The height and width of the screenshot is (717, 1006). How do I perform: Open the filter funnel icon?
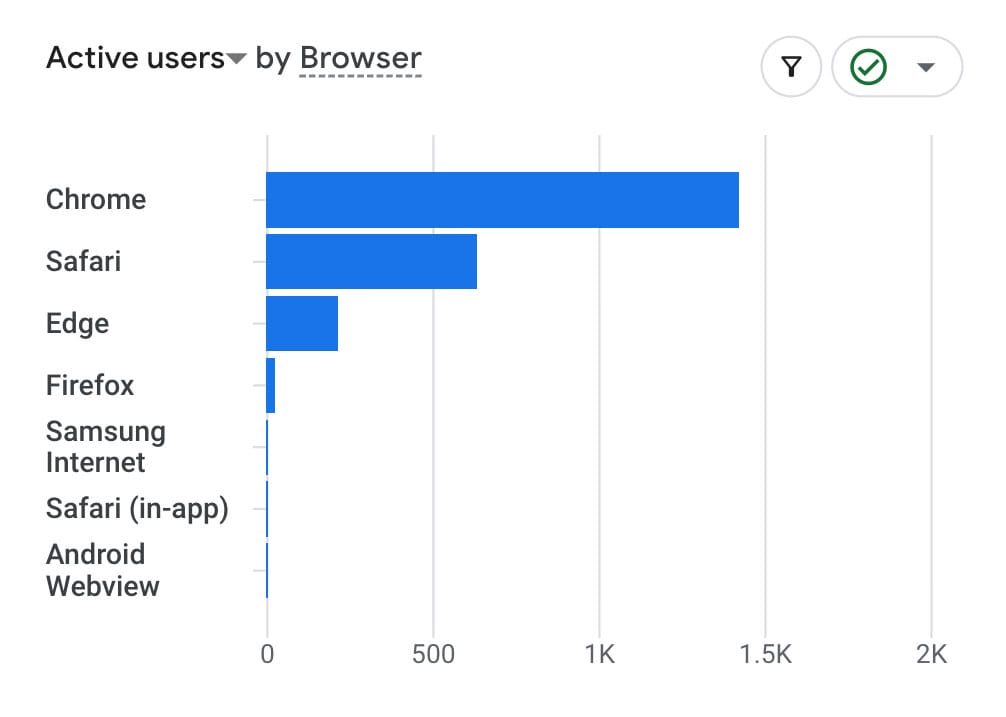click(x=791, y=68)
